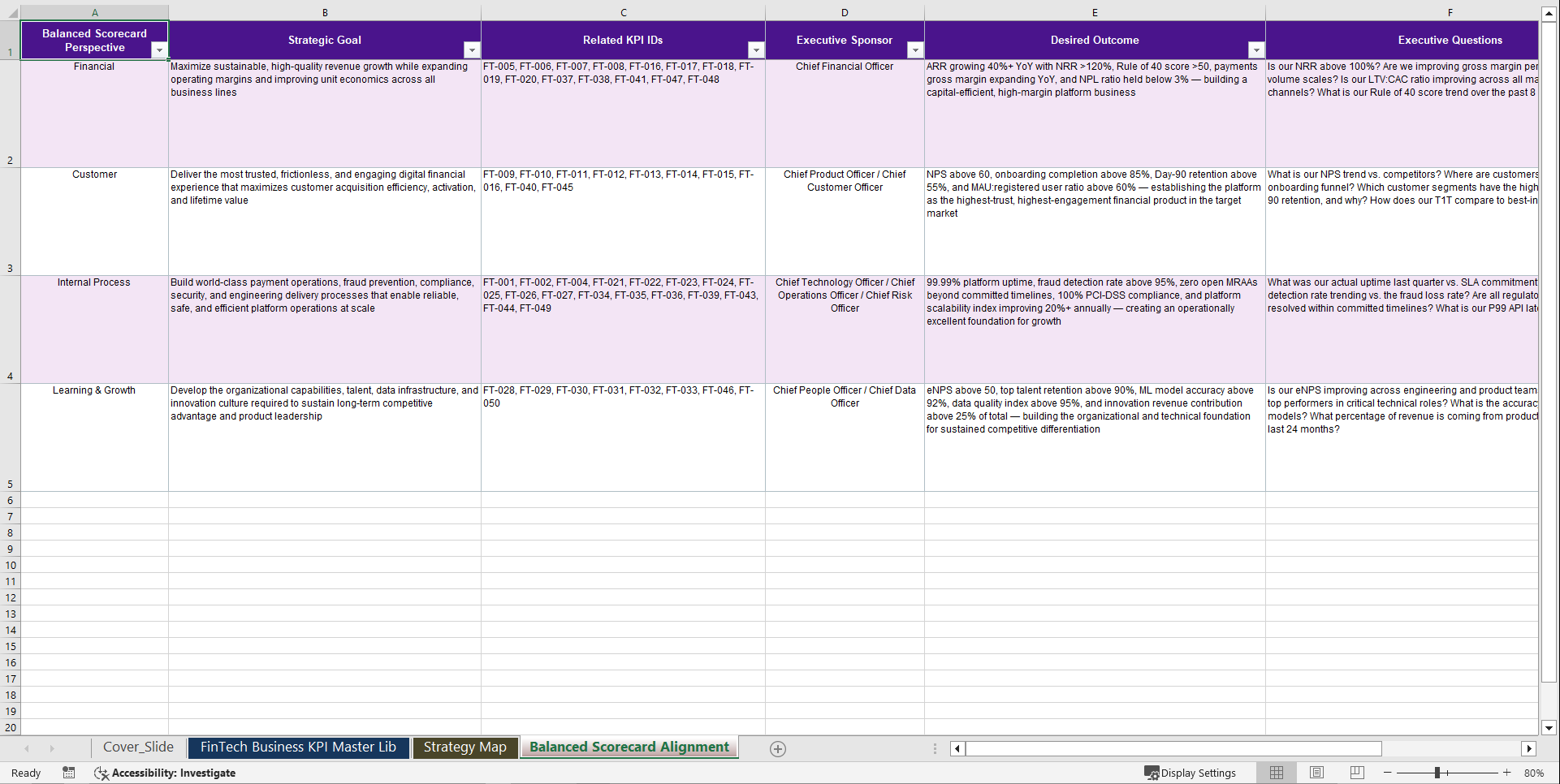
Task: Switch to Page Break Preview
Action: [x=1357, y=773]
